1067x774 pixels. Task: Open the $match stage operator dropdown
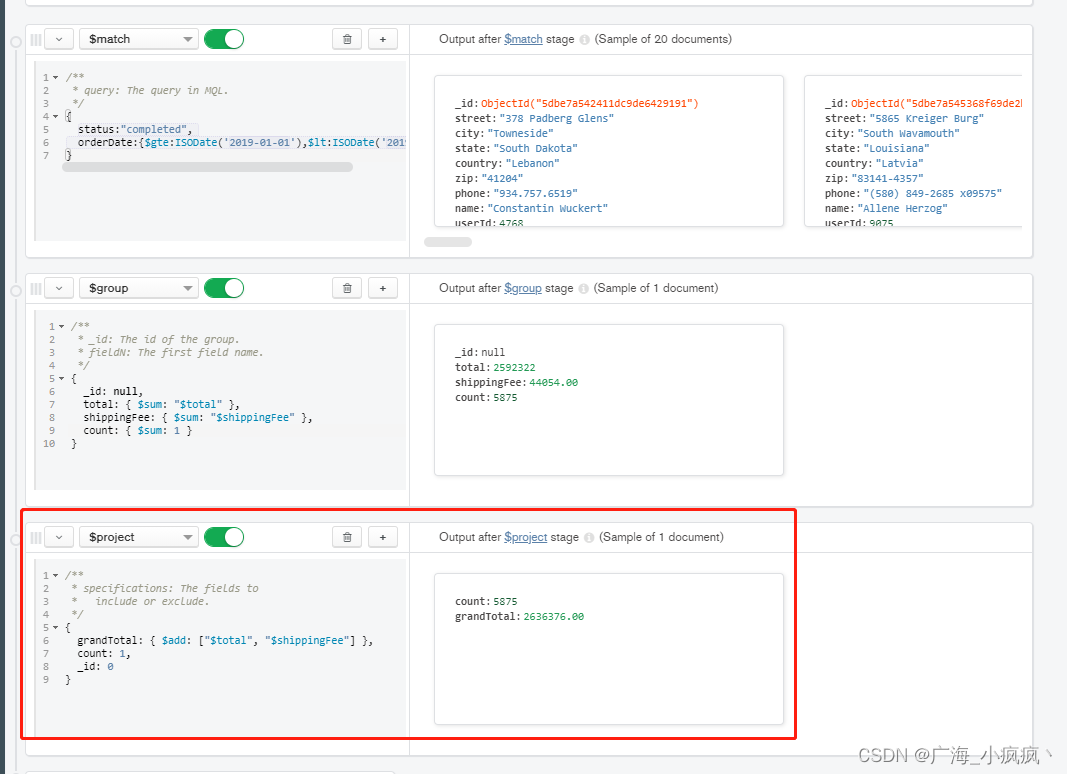pyautogui.click(x=139, y=39)
